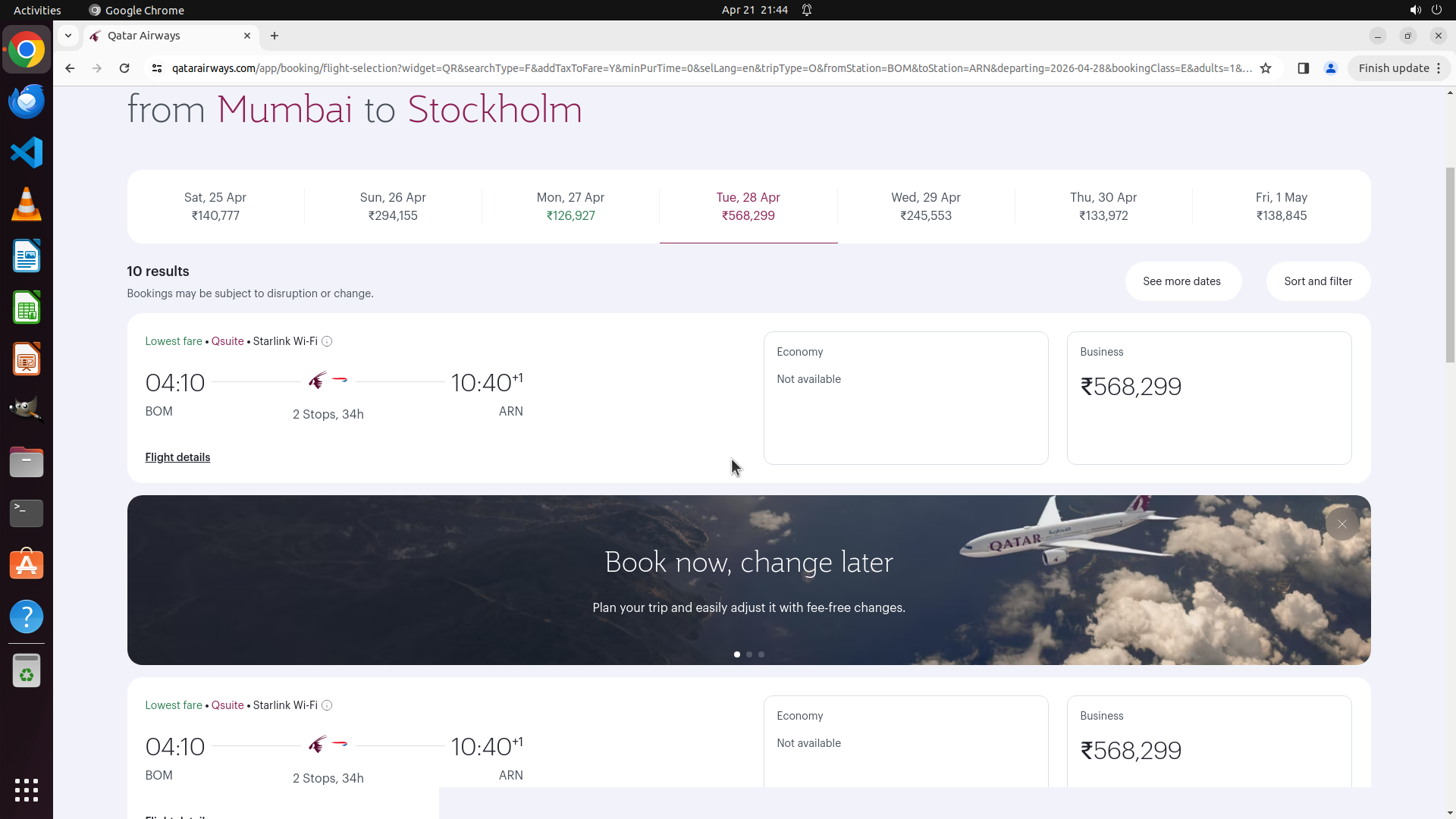Screen dimensions: 1456x819
Task: Open a new browser tab
Action: point(275,36)
